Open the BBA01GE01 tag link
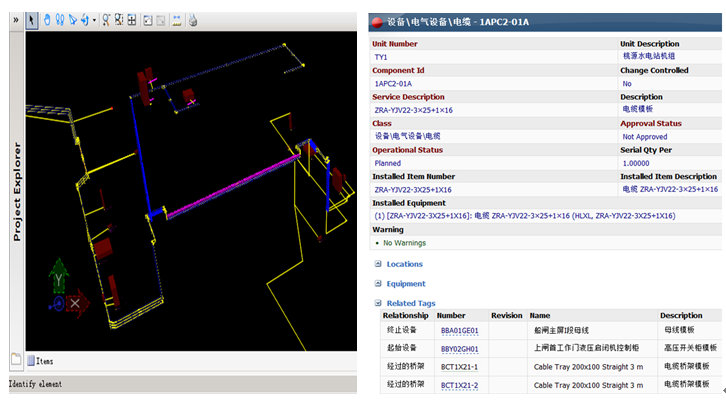Viewport: 726px width, 406px height. point(459,330)
